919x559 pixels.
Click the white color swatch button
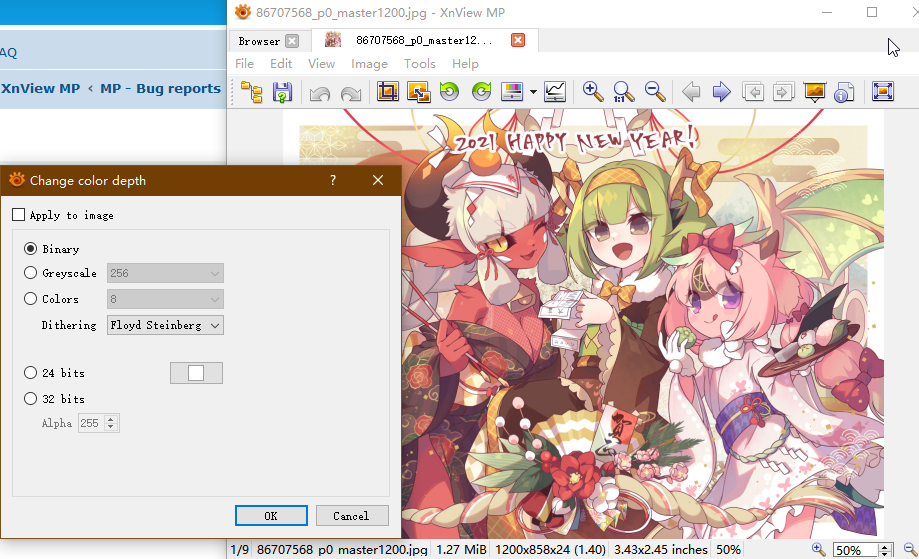tap(196, 373)
